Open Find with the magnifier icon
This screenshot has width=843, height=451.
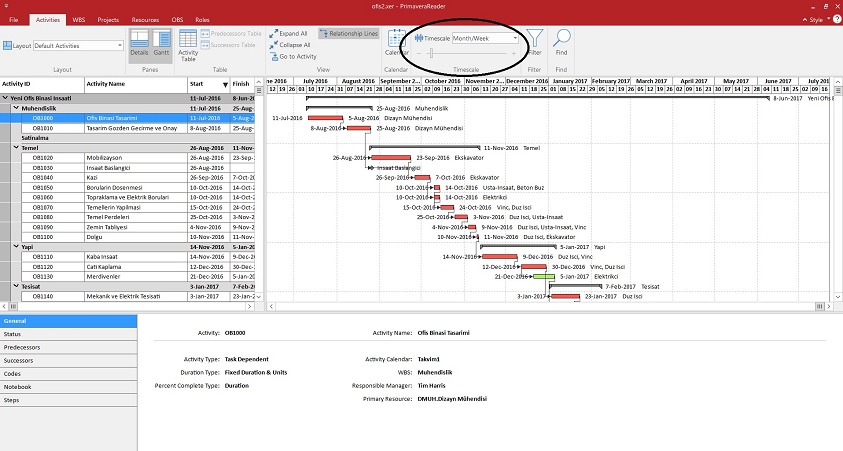(x=562, y=42)
